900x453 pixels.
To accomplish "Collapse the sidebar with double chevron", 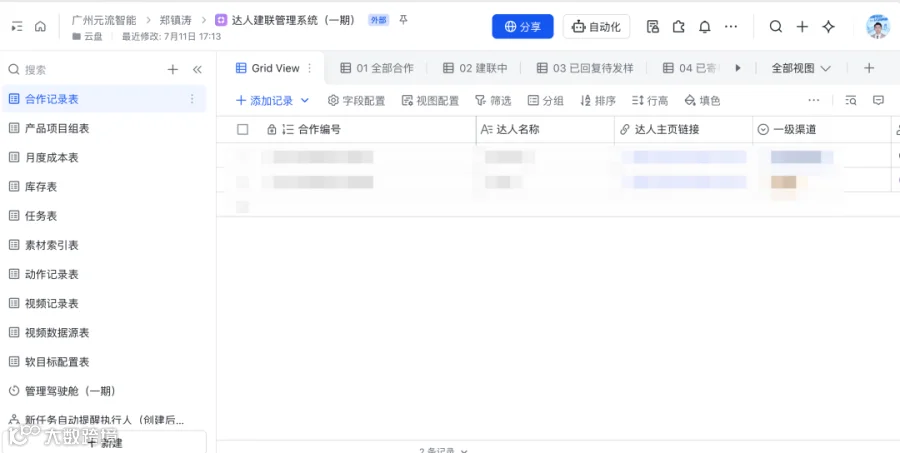I will (x=197, y=69).
